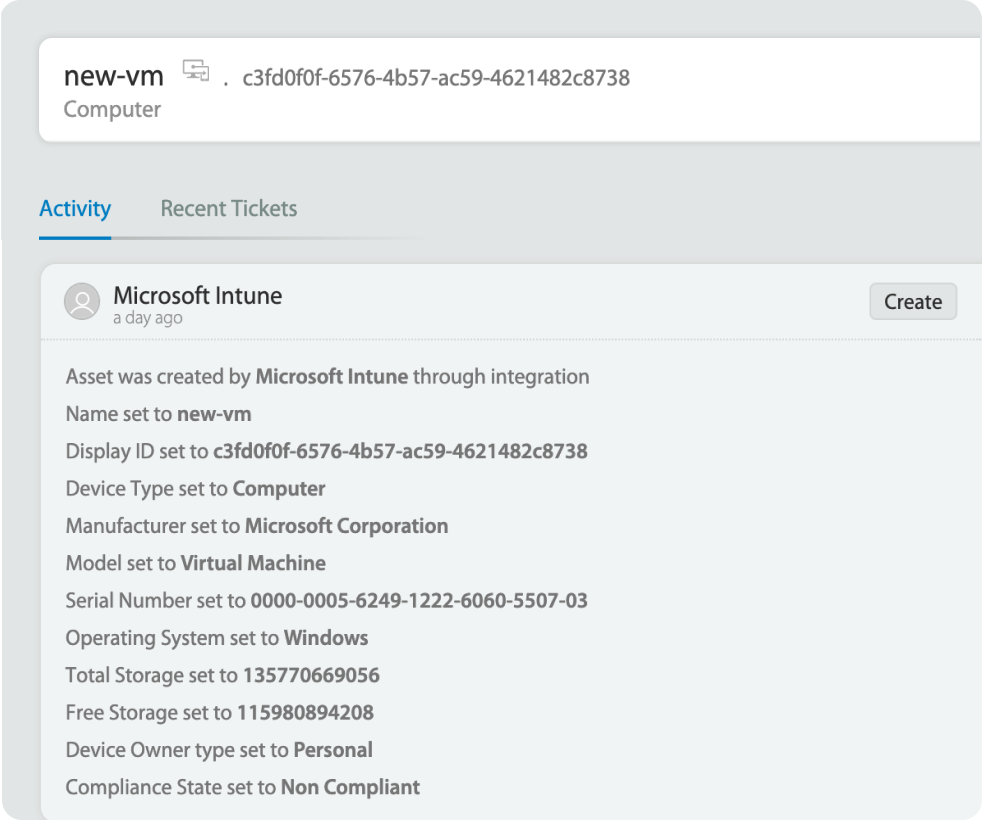Click the Microsoft Intune user avatar icon
Screen dimensions: 982x820
tap(82, 301)
